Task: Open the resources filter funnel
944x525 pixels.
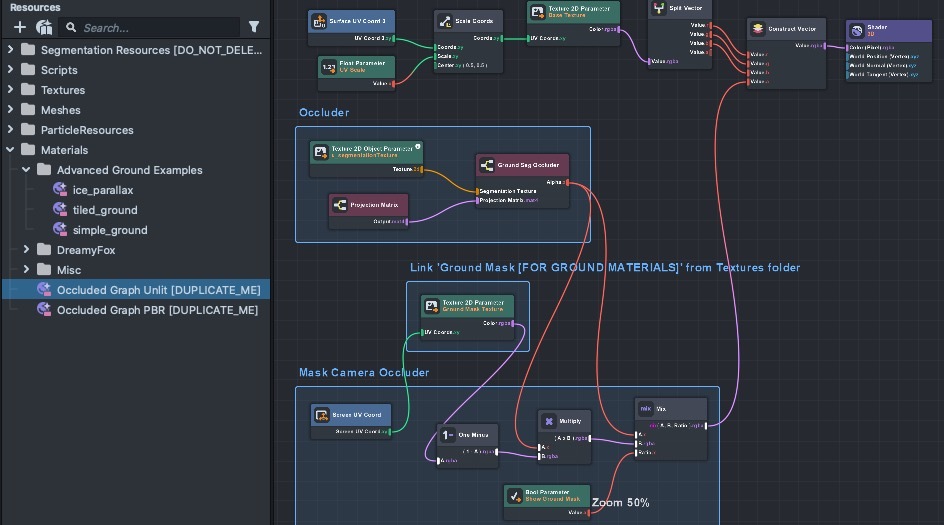Action: pos(254,27)
